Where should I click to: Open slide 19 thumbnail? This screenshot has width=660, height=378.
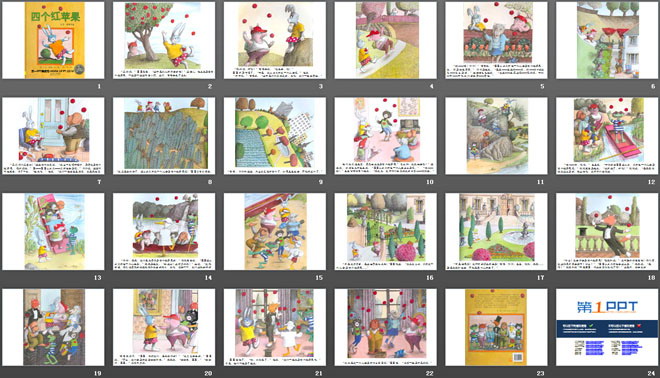(x=53, y=327)
